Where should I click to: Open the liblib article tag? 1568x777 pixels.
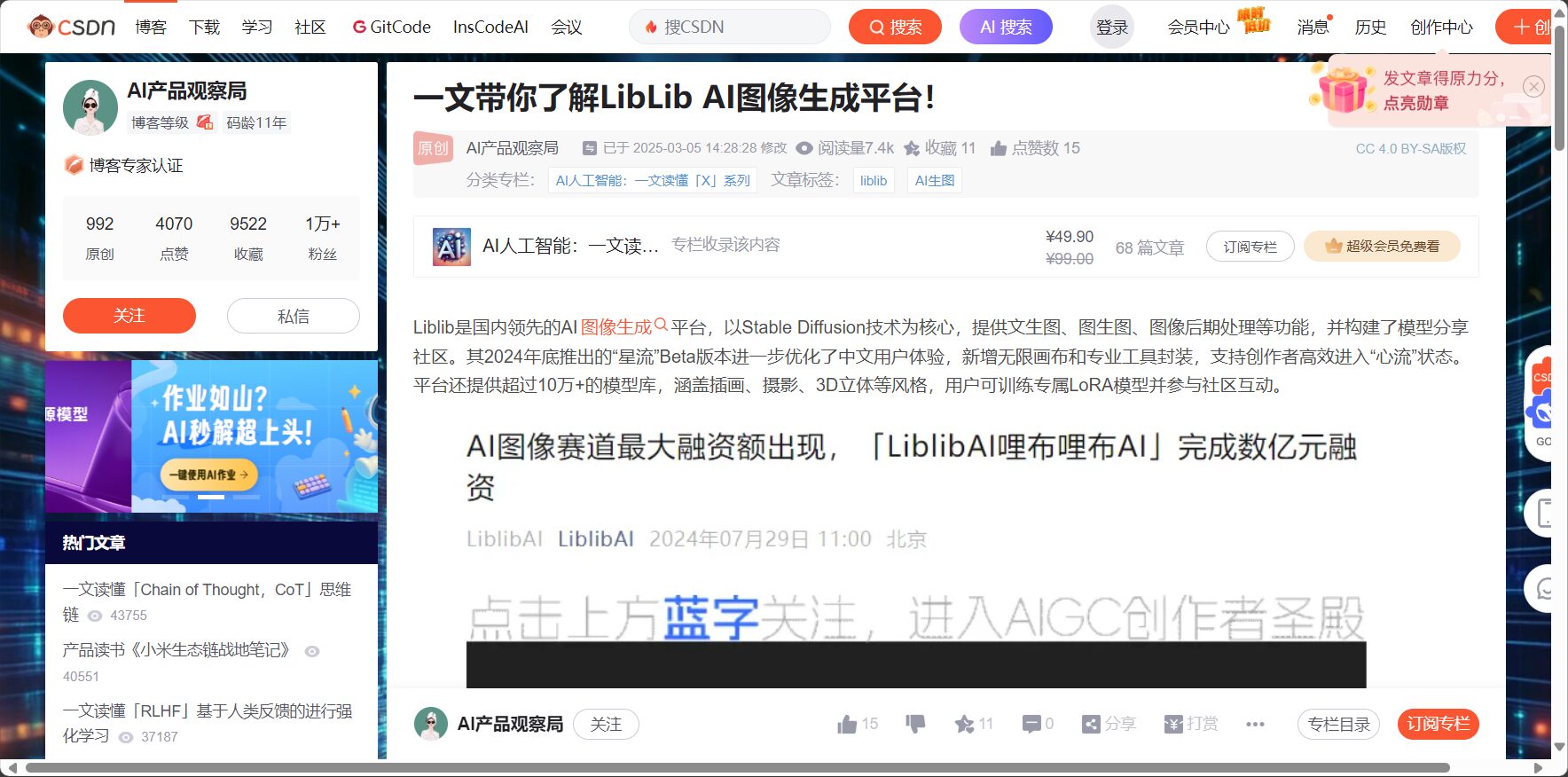click(874, 180)
